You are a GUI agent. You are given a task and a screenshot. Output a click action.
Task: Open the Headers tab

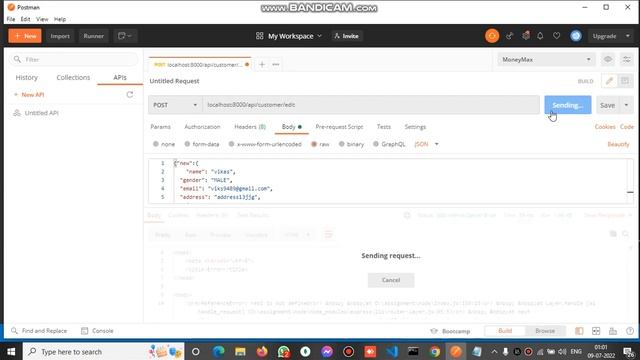(250, 127)
